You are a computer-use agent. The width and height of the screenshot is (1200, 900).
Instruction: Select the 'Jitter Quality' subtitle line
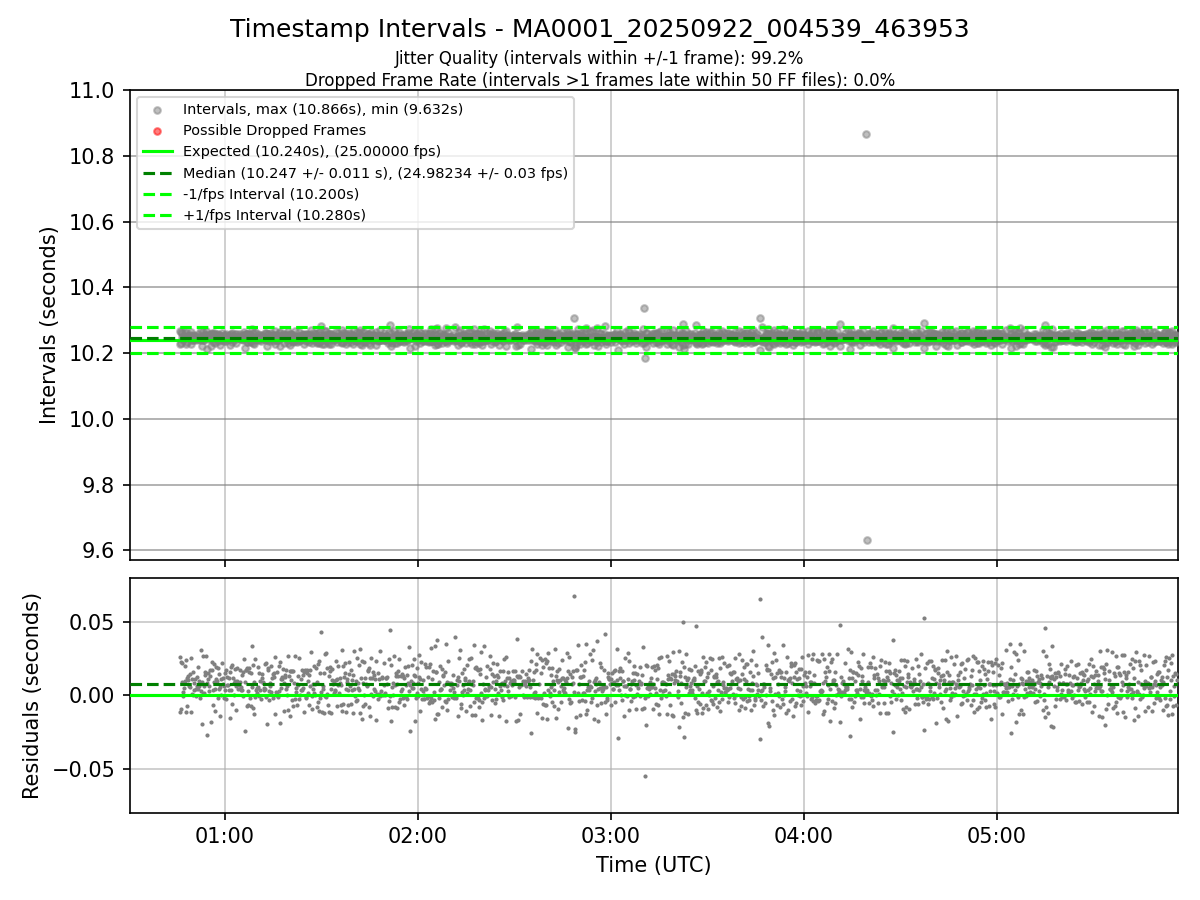(x=599, y=59)
